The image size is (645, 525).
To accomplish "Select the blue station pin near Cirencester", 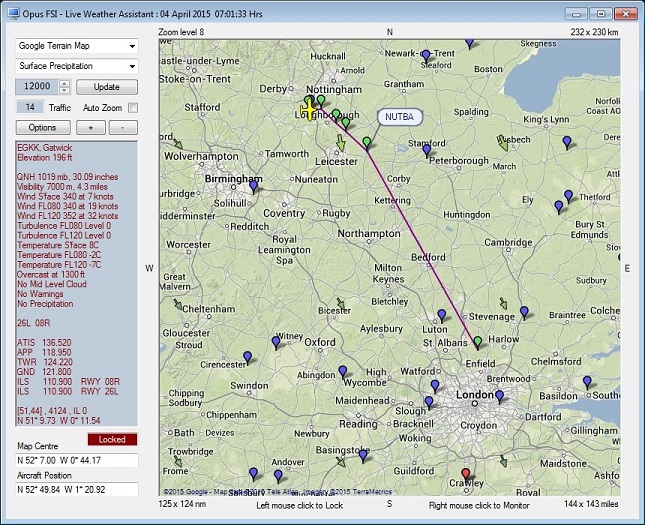I will click(x=247, y=358).
